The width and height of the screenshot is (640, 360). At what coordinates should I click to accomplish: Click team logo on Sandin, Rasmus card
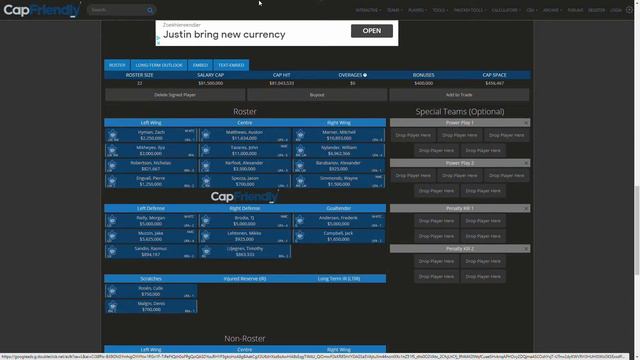click(x=112, y=251)
